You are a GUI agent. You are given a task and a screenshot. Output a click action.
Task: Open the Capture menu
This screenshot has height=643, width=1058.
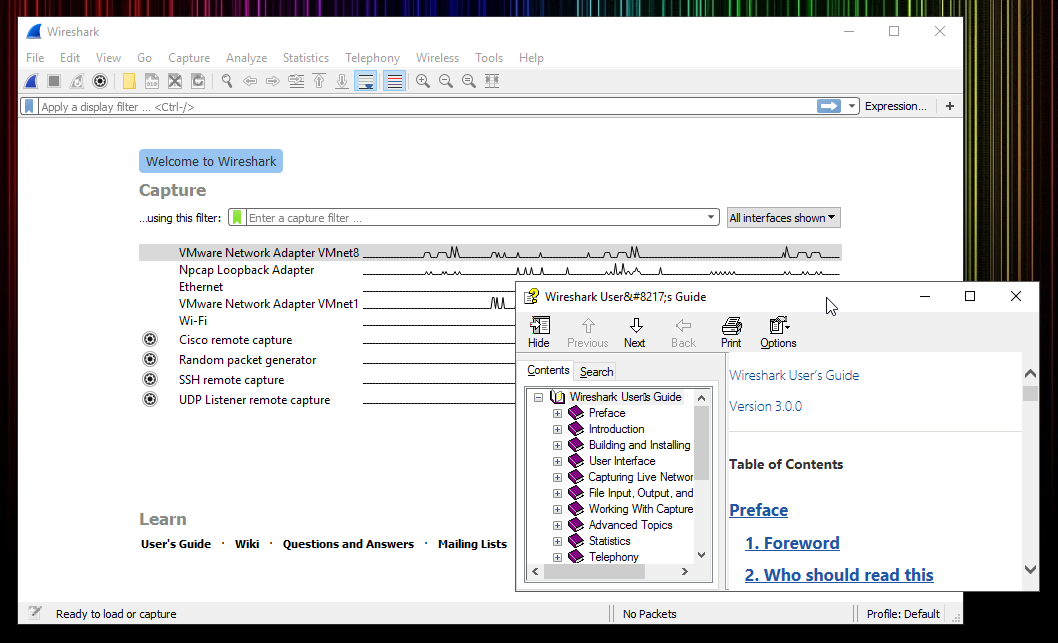coord(189,58)
